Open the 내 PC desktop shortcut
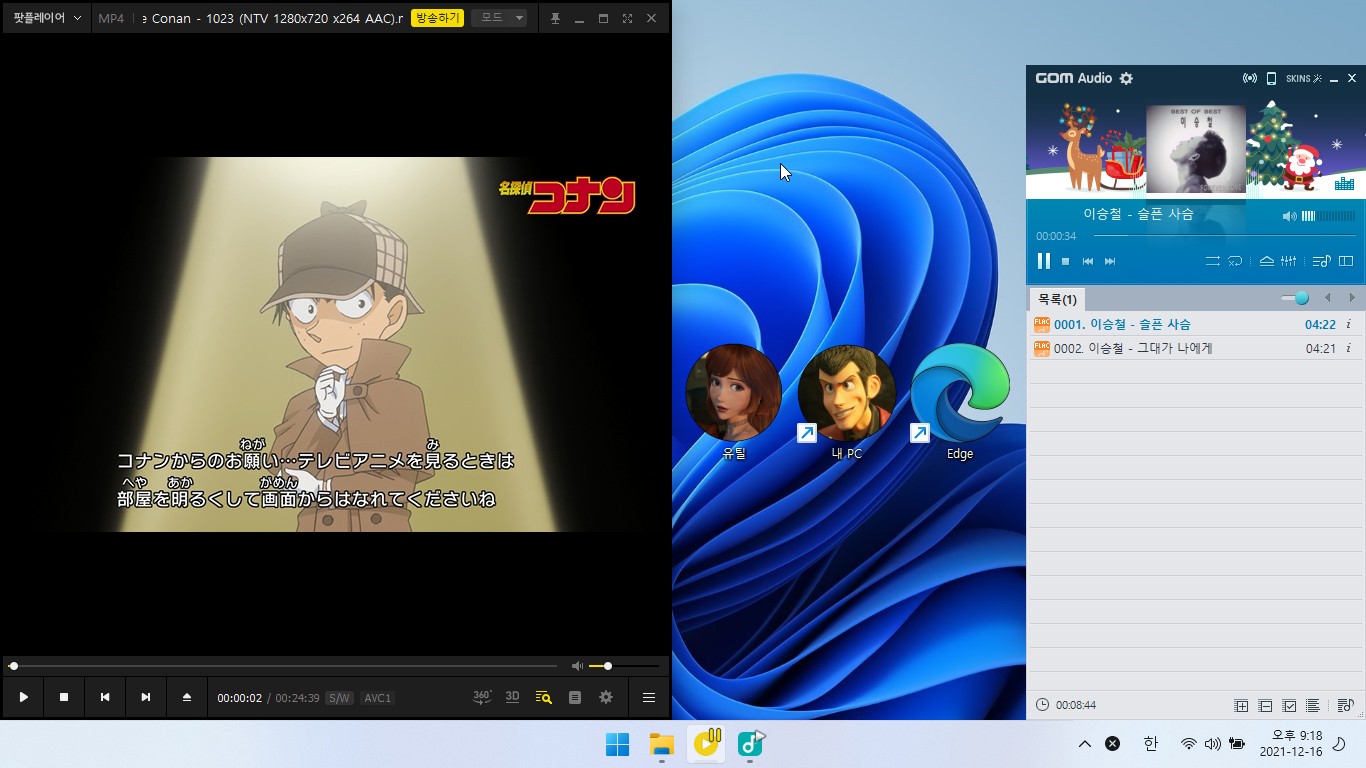 click(846, 403)
